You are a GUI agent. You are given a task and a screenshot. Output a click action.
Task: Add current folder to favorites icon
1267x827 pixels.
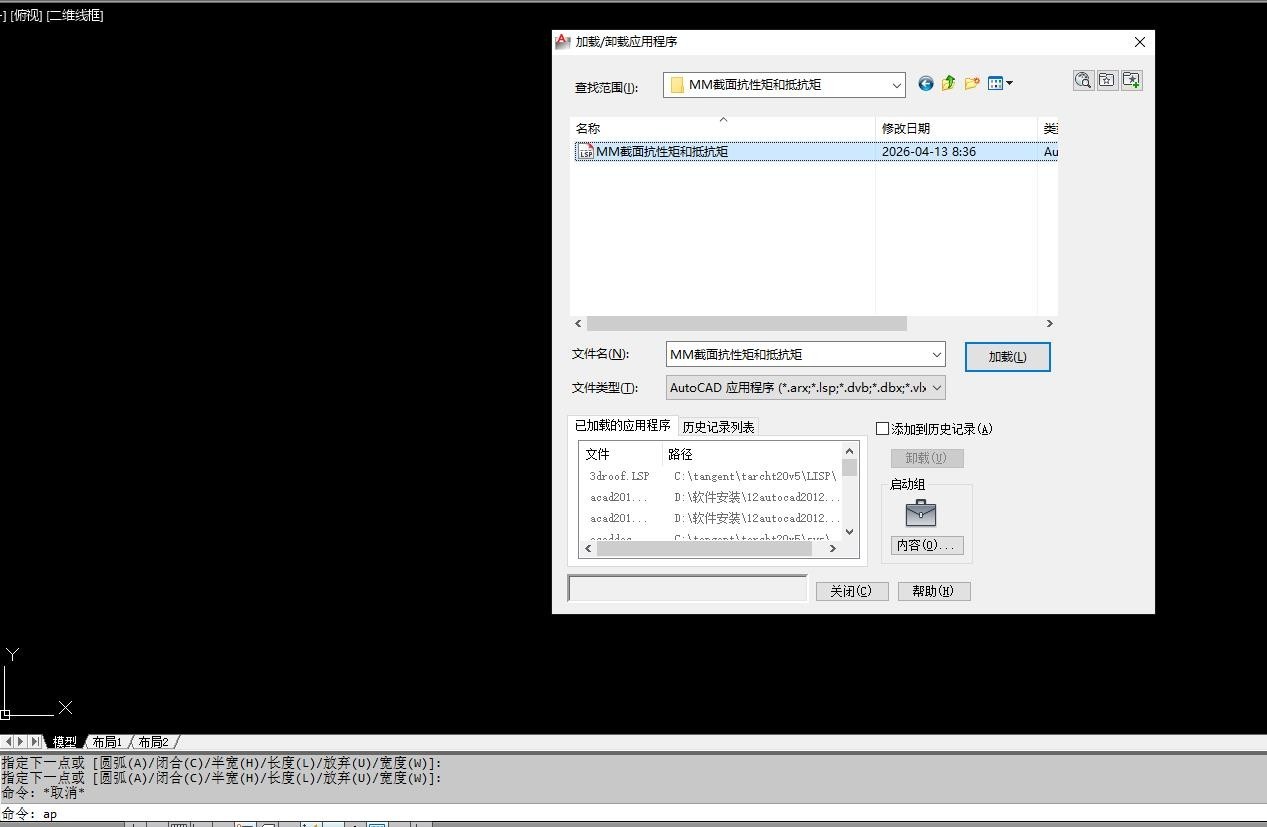1131,81
